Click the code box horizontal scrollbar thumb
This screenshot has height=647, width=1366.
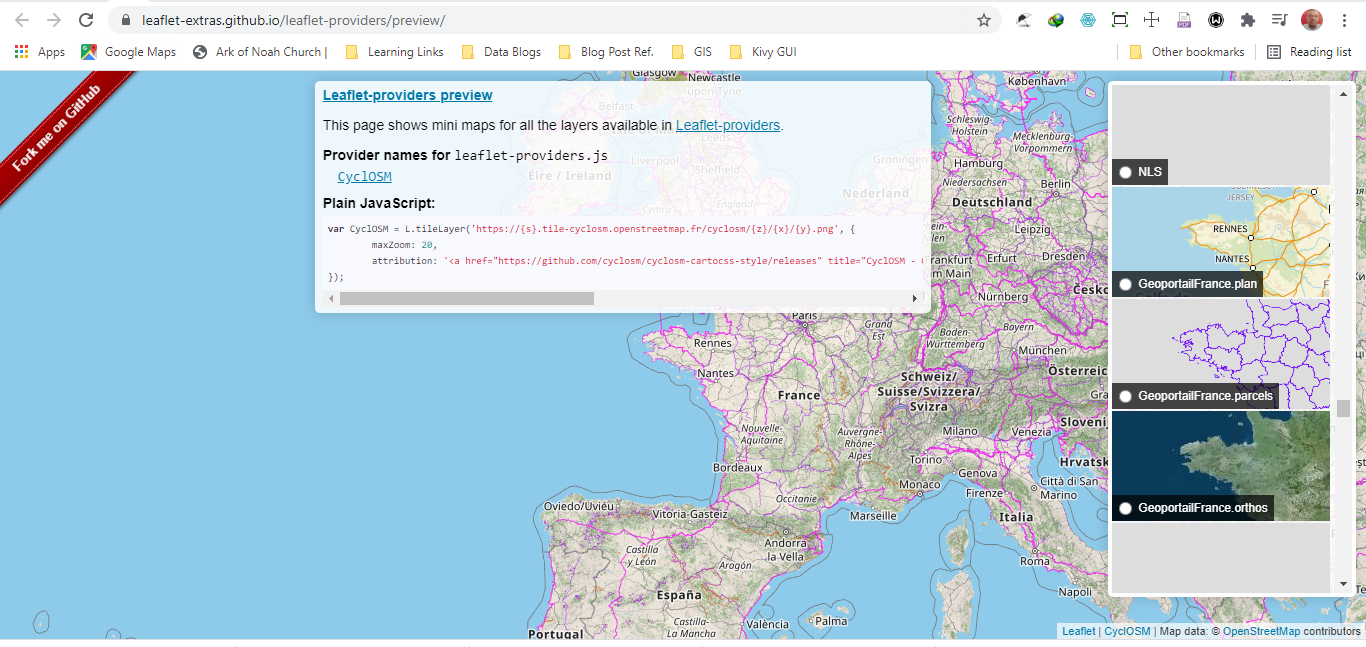[x=466, y=298]
